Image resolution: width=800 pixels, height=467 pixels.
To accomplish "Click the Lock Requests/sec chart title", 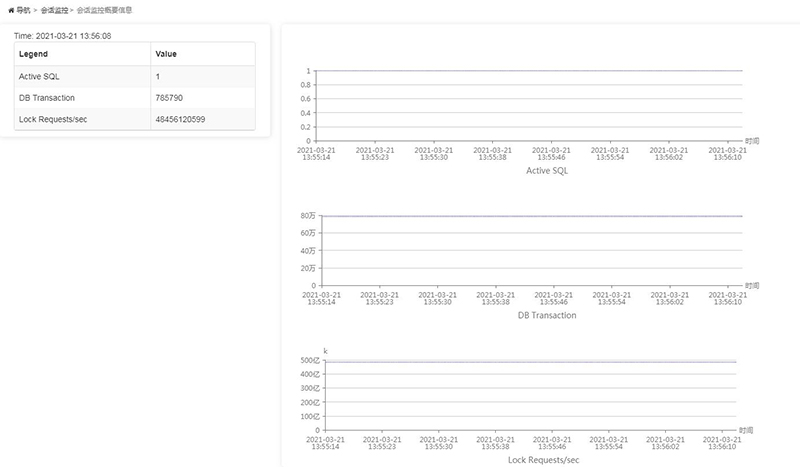I will (x=543, y=460).
